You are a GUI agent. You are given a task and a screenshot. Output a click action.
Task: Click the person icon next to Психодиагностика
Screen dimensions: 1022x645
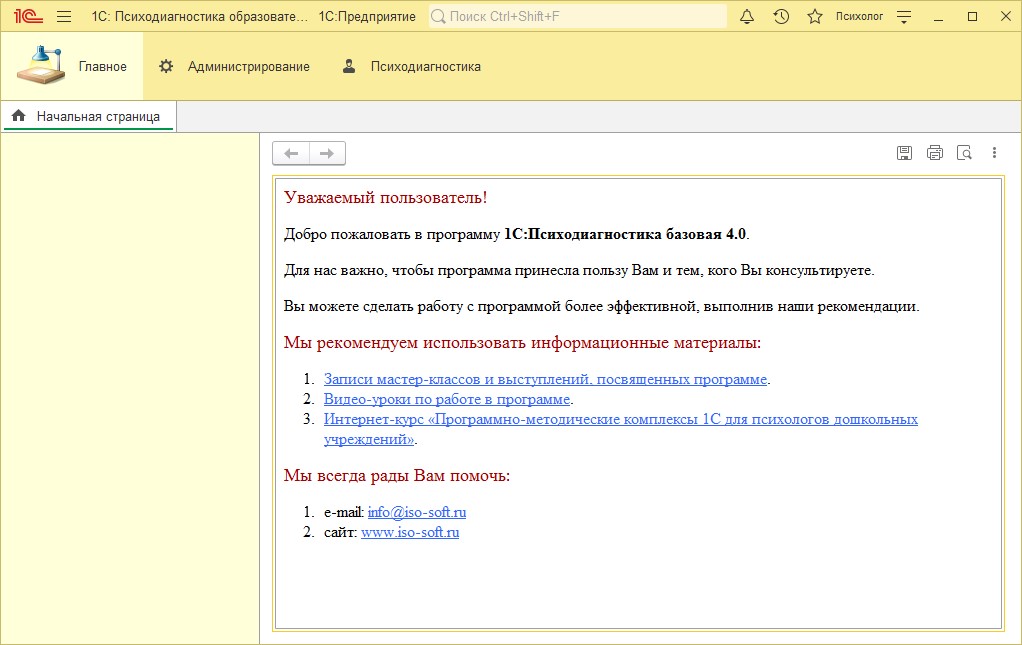(x=349, y=66)
